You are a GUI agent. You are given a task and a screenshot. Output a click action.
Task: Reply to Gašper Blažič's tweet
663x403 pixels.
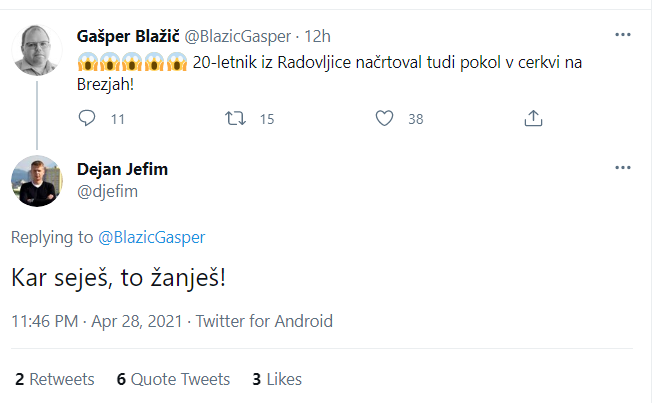[x=87, y=118]
